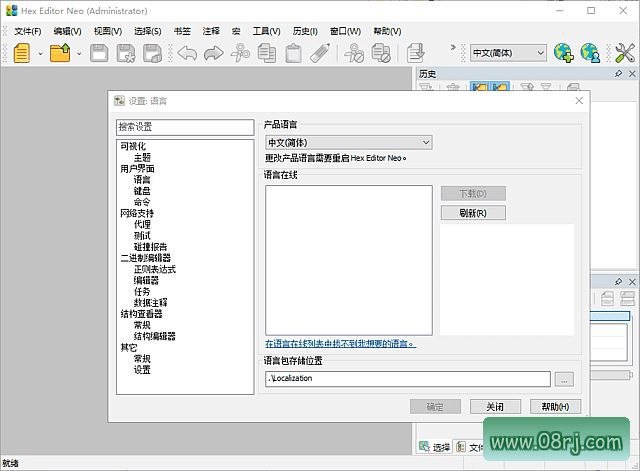
Task: Click the Copy toolbar icon
Action: pyautogui.click(x=267, y=53)
